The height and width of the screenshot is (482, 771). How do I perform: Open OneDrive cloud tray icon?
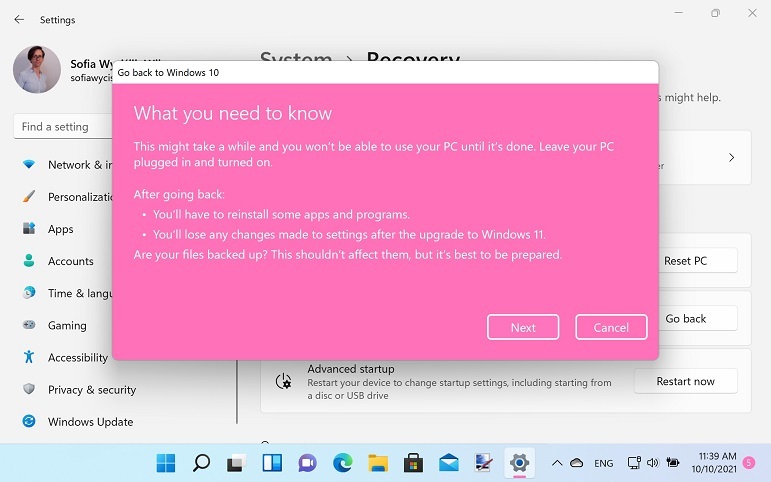tap(576, 463)
